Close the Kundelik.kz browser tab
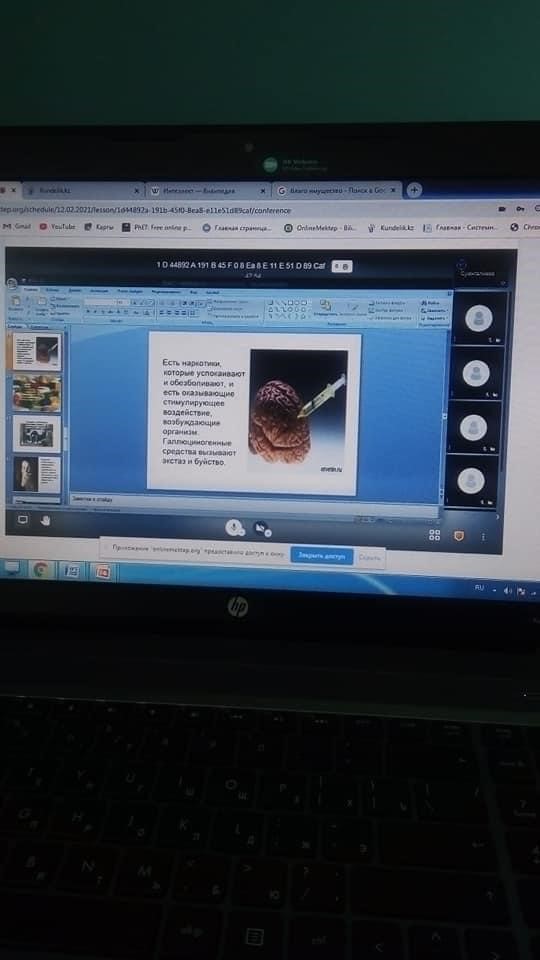The width and height of the screenshot is (540, 960). tap(137, 191)
